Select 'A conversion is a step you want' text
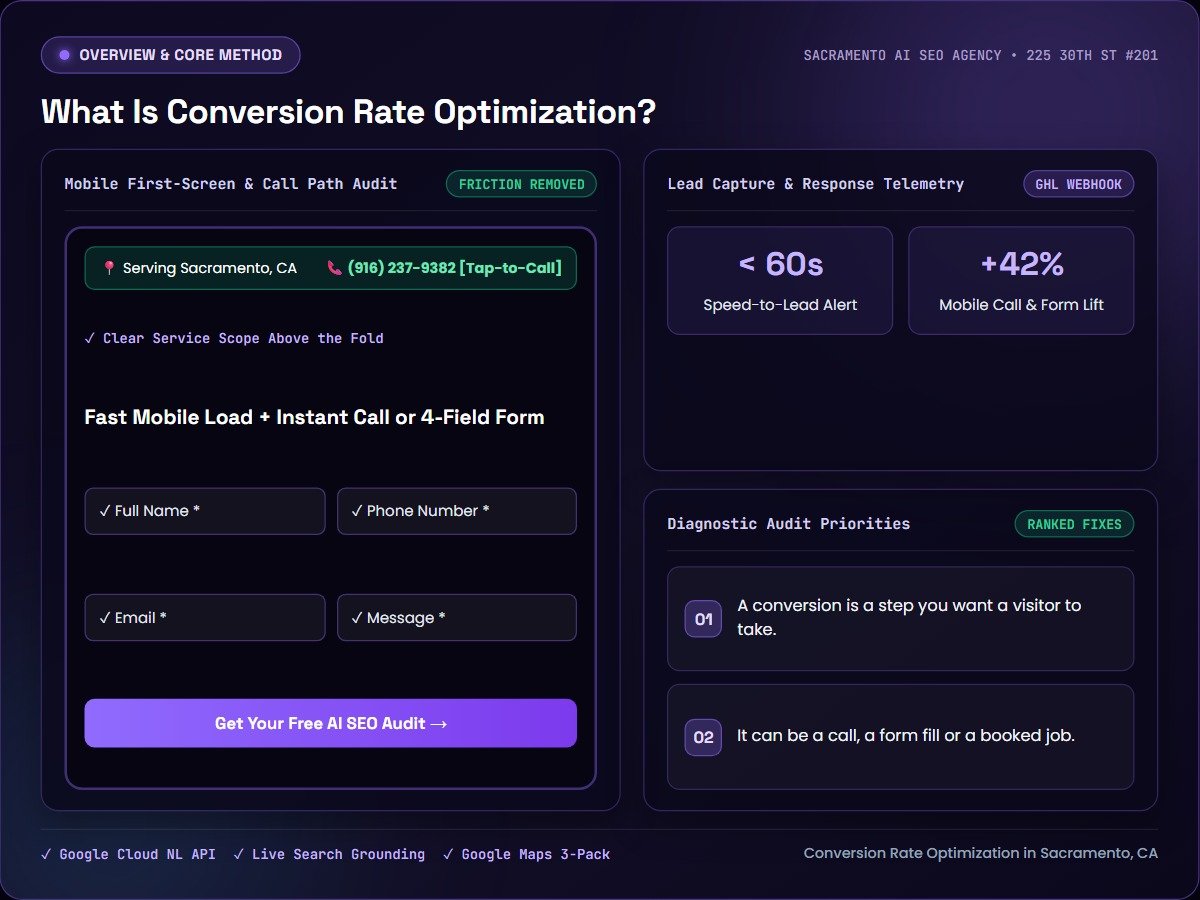 (x=909, y=617)
